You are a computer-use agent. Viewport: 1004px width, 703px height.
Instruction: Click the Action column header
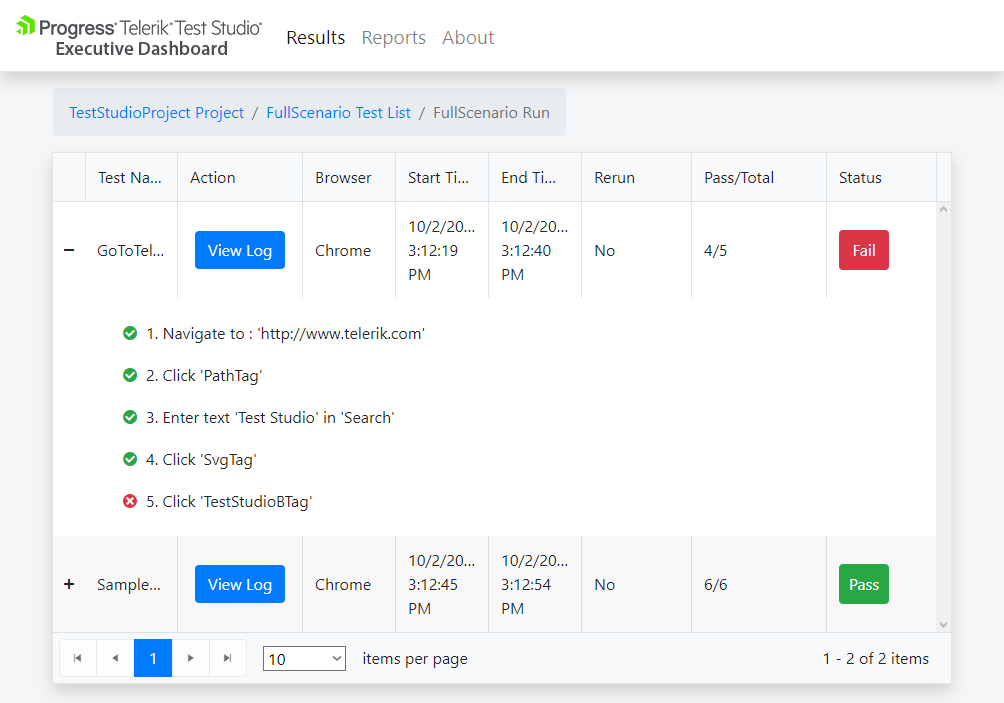point(239,177)
